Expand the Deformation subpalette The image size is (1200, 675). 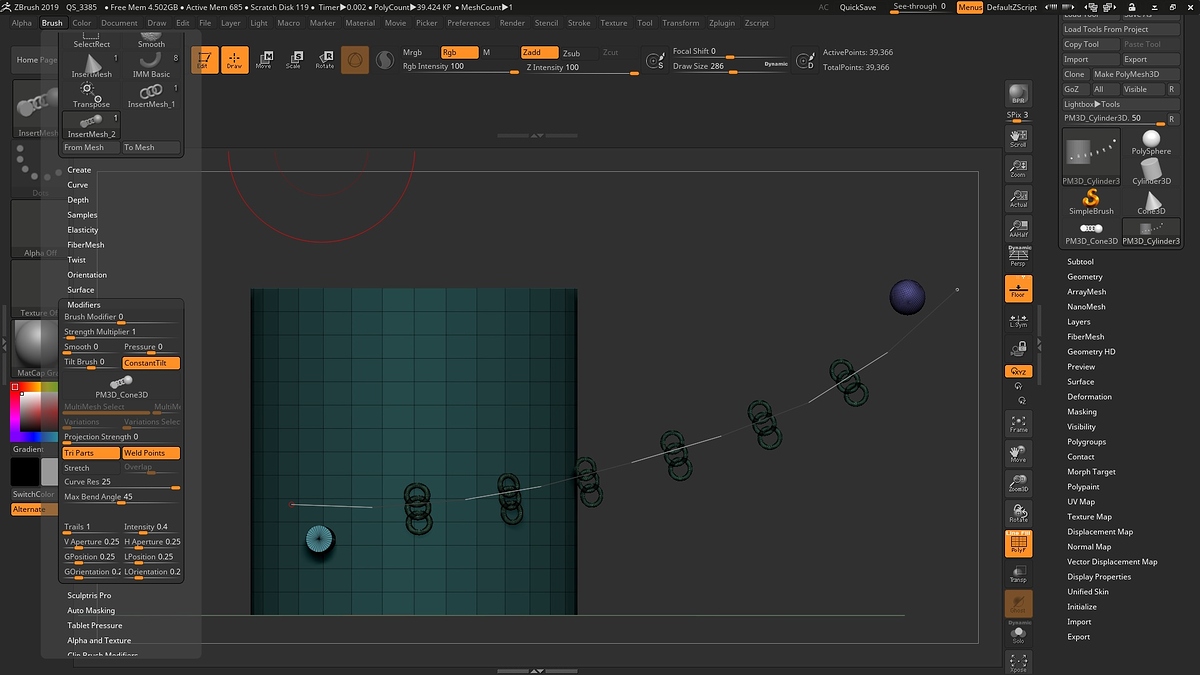(1089, 397)
